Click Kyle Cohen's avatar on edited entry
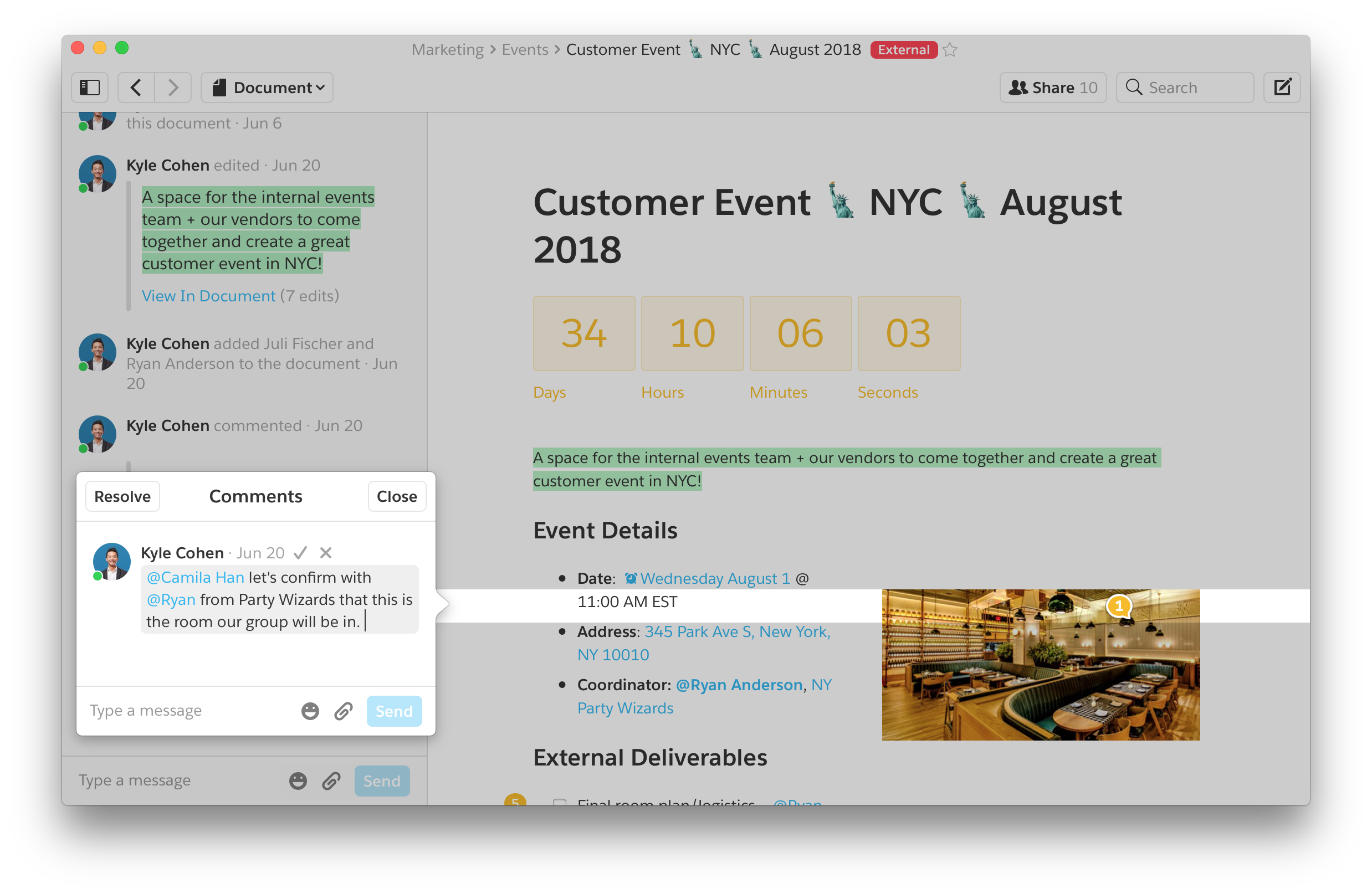Image resolution: width=1372 pixels, height=894 pixels. (97, 173)
